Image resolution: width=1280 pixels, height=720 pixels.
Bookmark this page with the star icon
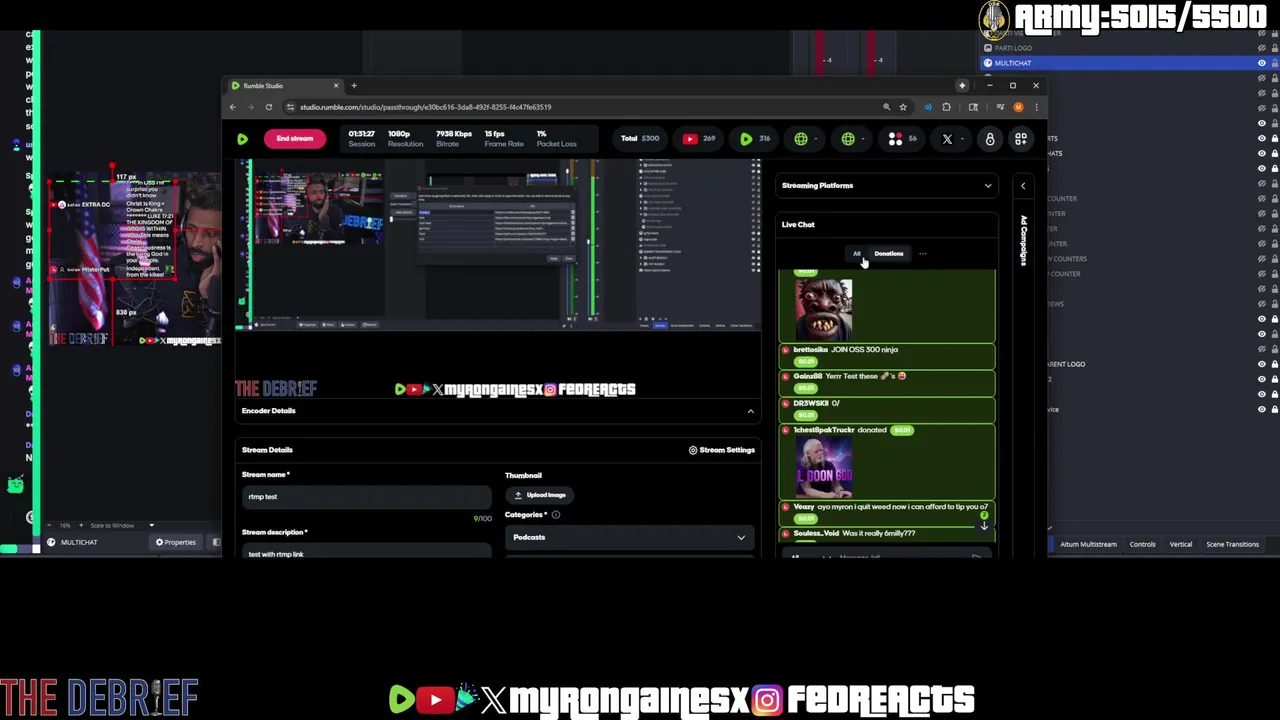(x=903, y=107)
